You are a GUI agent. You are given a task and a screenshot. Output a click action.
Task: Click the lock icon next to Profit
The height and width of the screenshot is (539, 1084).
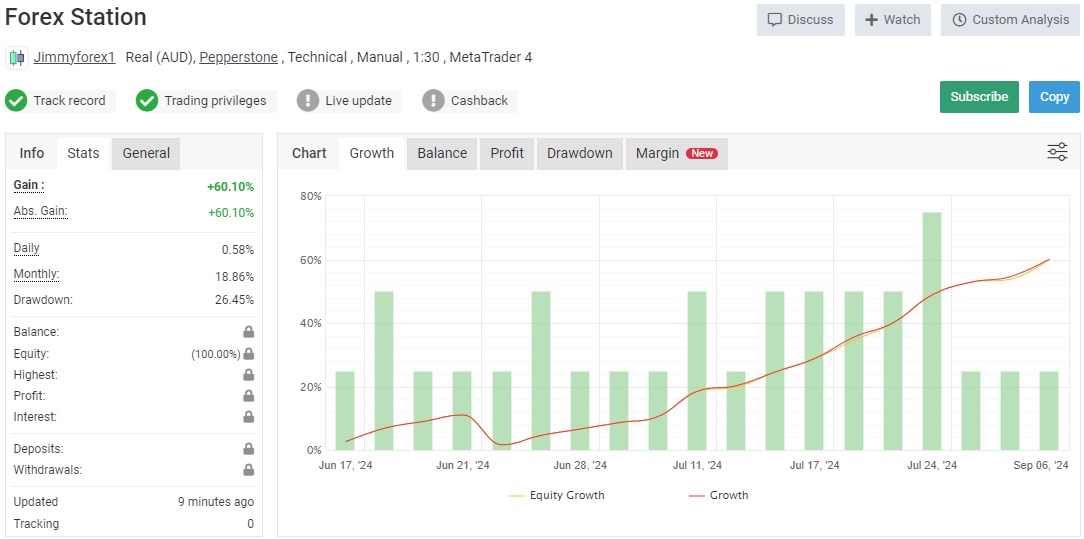(x=248, y=396)
